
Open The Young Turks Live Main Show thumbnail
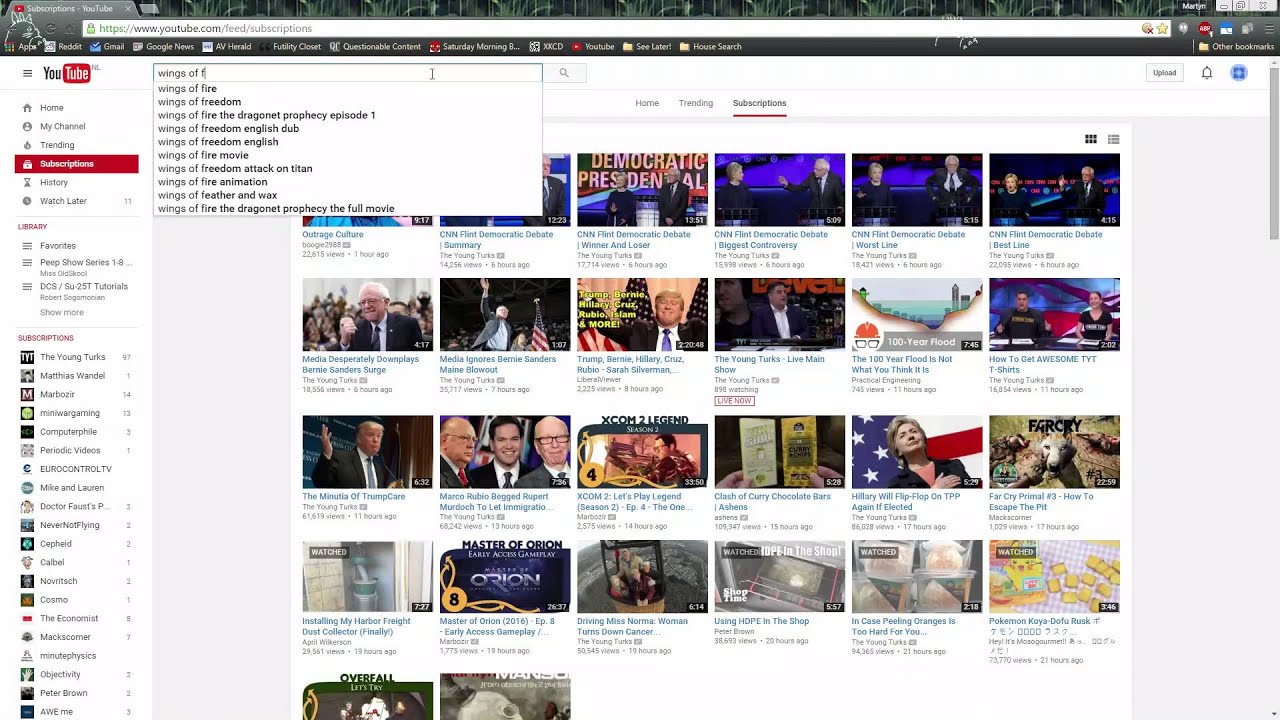click(779, 315)
